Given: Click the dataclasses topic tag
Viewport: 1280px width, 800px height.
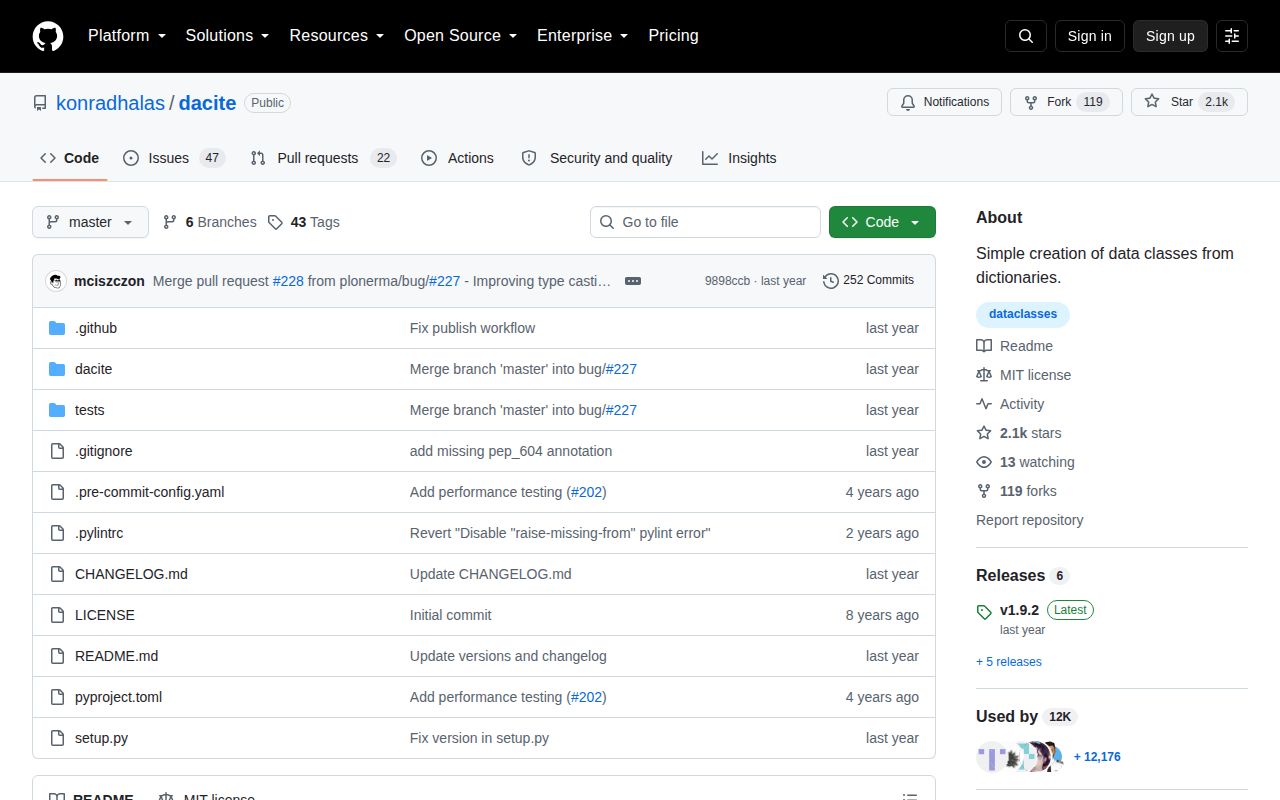Looking at the screenshot, I should pyautogui.click(x=1023, y=314).
